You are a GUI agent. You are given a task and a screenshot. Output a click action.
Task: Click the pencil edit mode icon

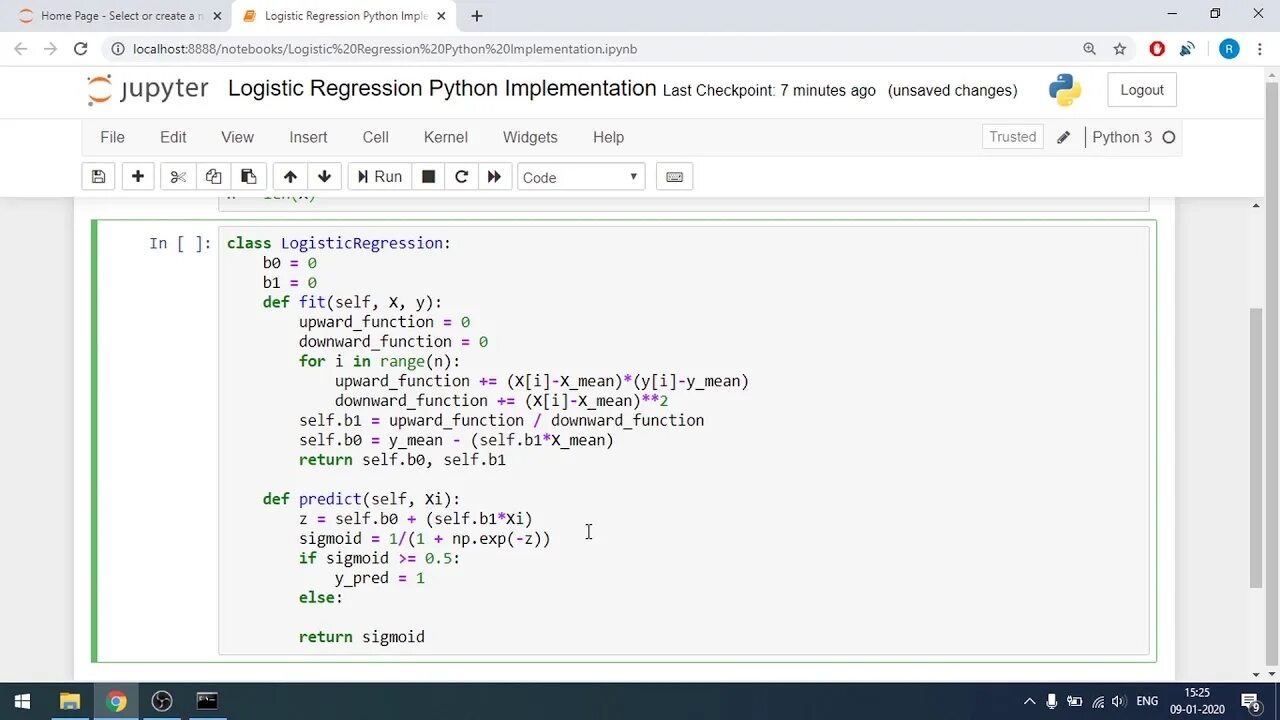[1063, 137]
